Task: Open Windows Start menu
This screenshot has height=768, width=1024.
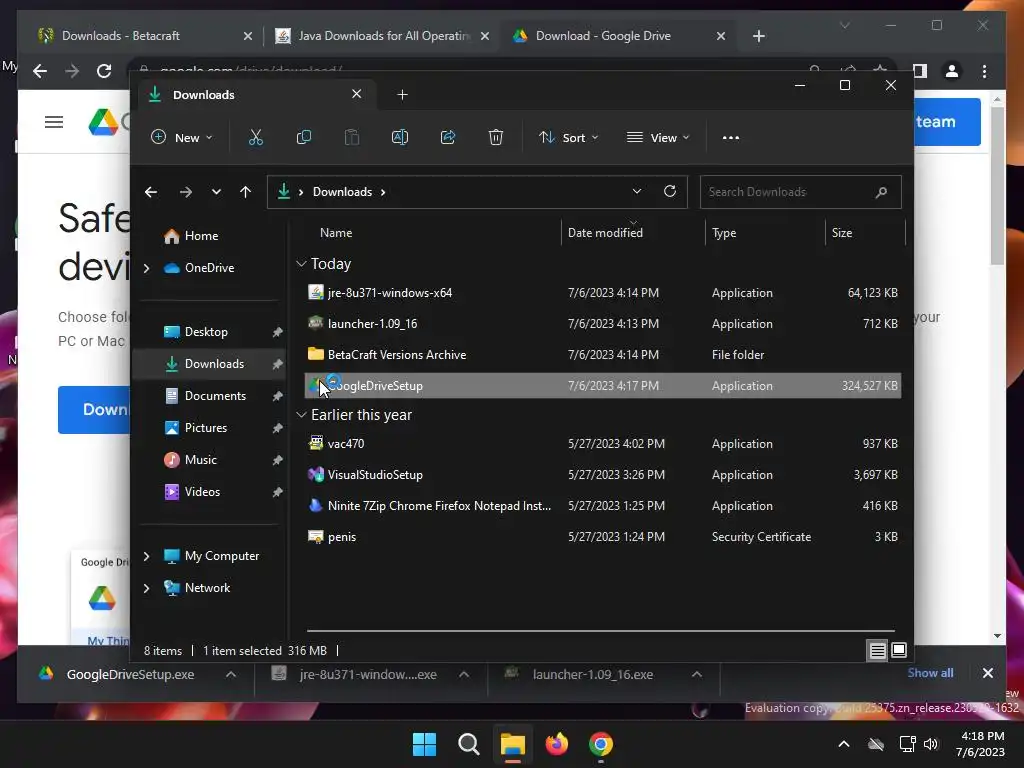Action: 424,744
